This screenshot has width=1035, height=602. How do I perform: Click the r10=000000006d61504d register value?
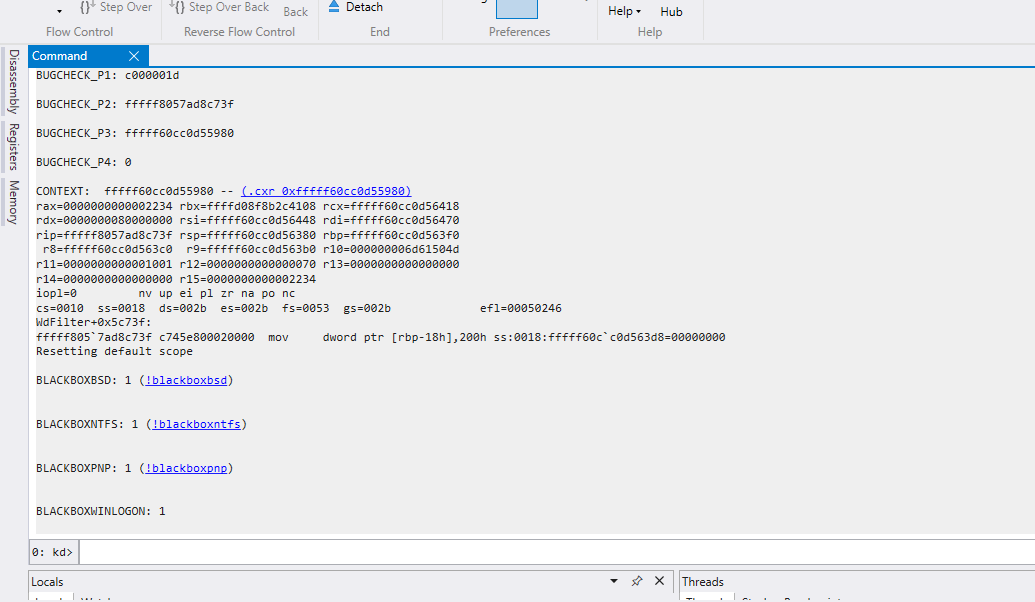[x=391, y=250]
